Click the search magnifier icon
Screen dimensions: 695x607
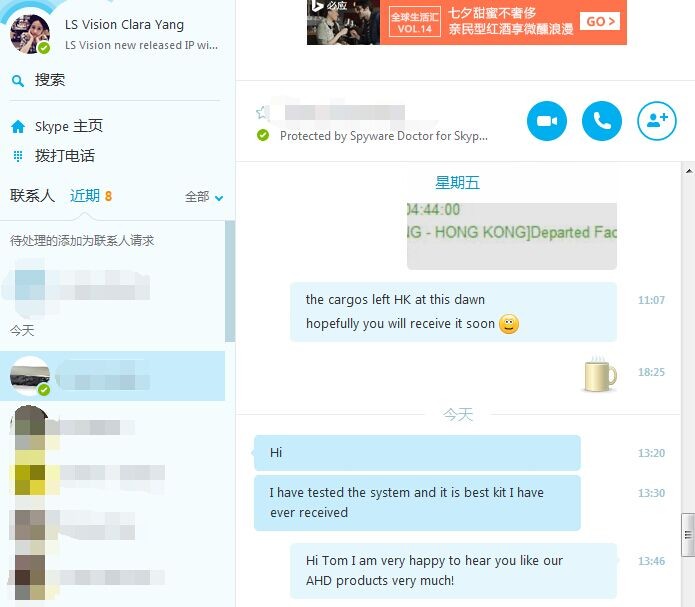(x=18, y=81)
